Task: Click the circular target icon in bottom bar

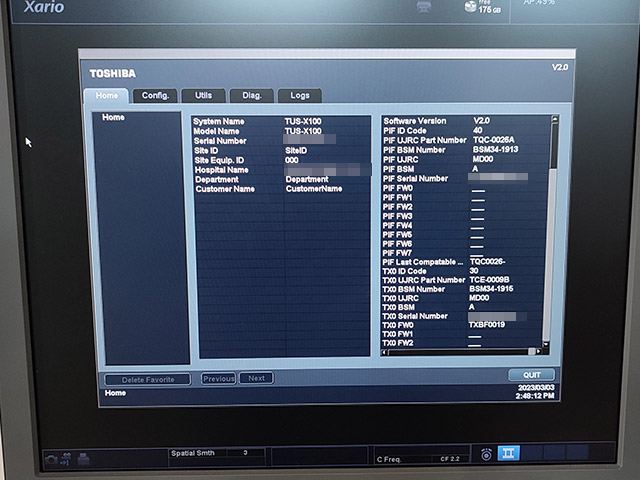Action: 486,454
